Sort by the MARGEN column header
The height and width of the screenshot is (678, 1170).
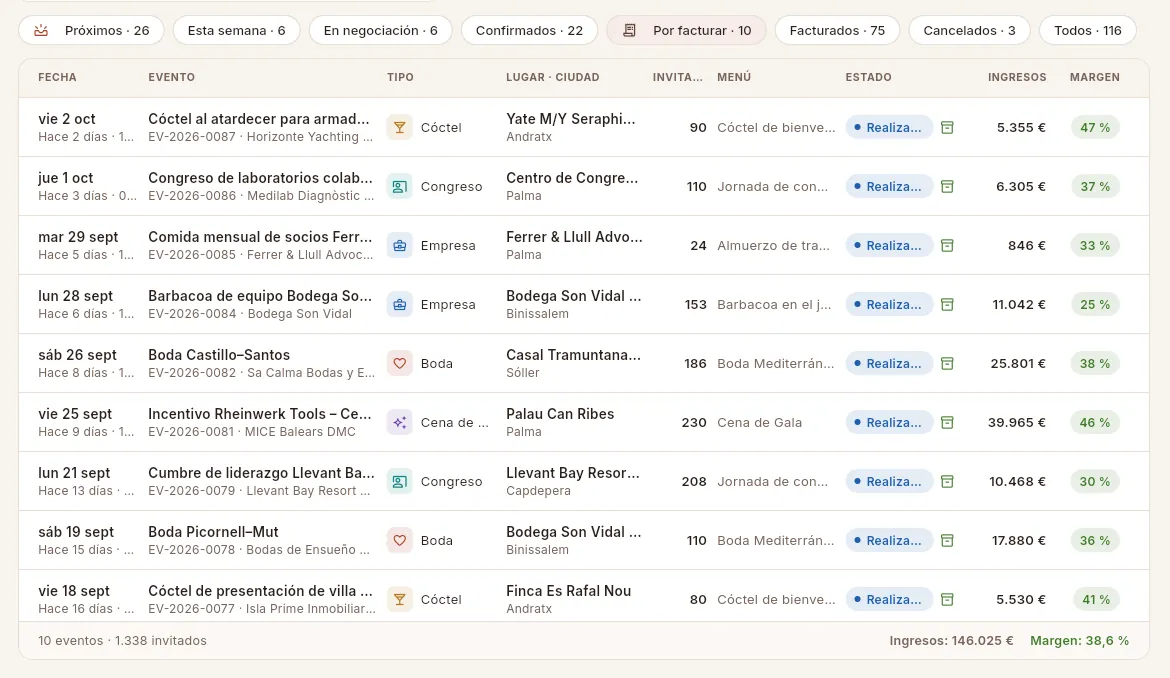tap(1095, 77)
